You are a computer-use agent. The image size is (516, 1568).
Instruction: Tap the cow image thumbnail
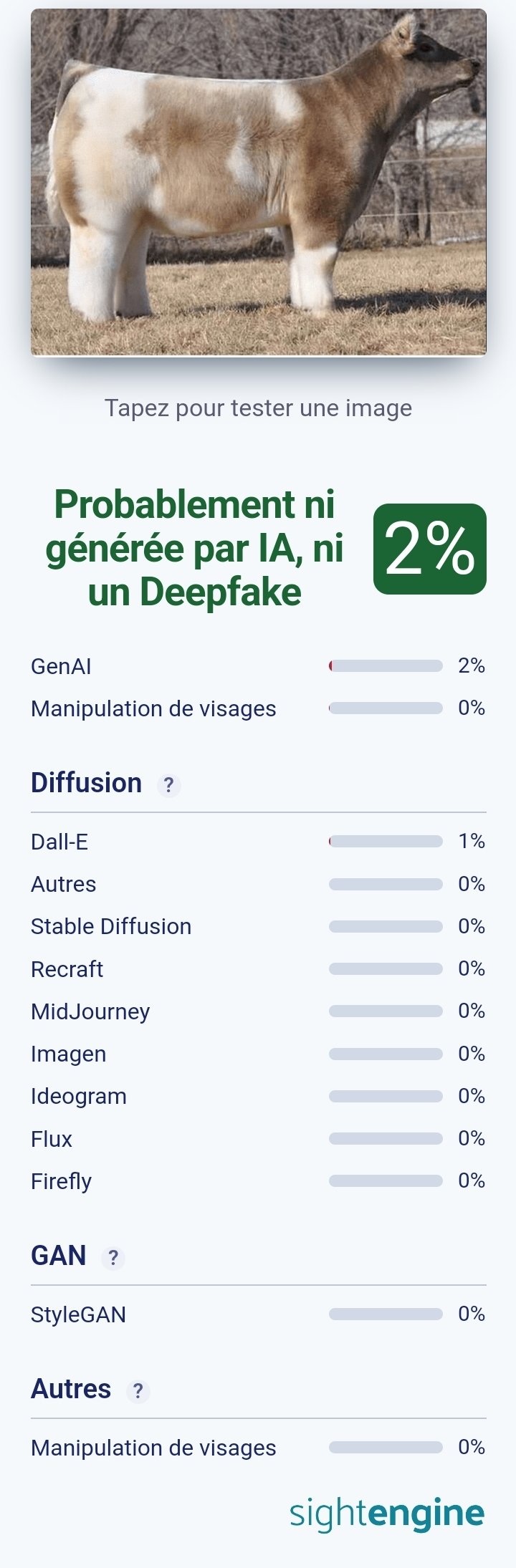259,182
